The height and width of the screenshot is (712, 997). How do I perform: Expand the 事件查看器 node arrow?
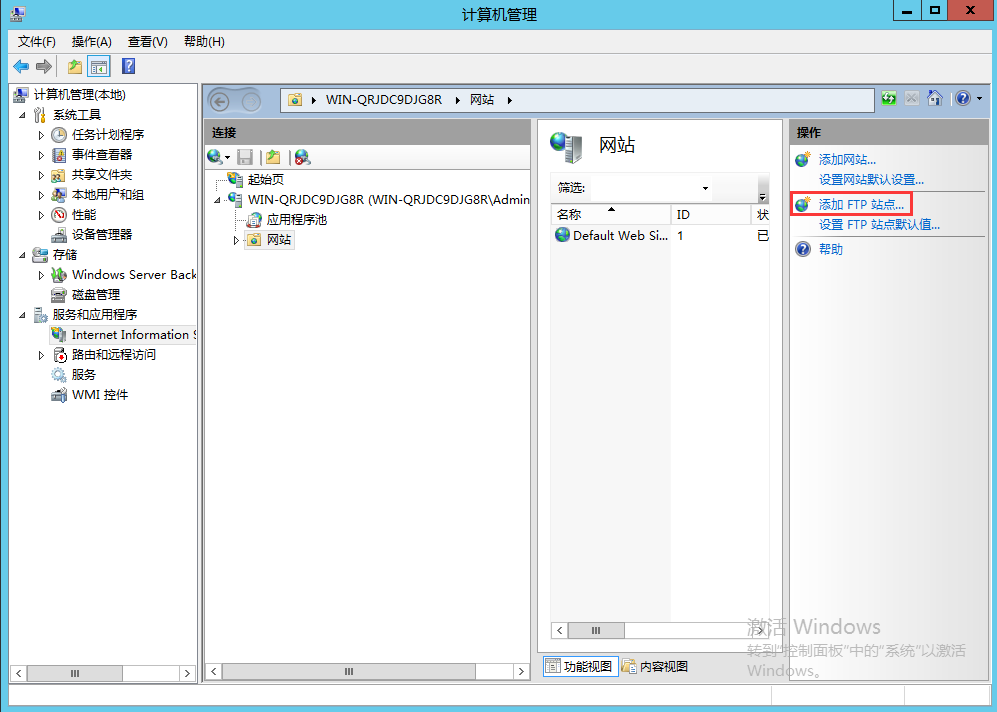point(41,155)
